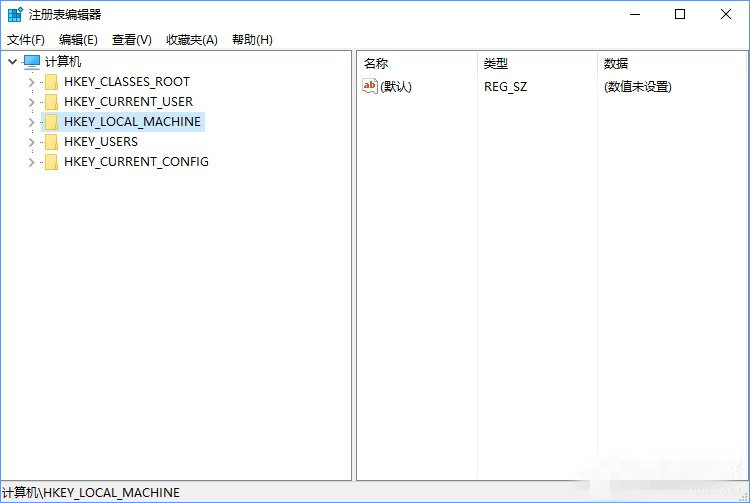Expand the HKEY_USERS key
The image size is (750, 503).
click(31, 142)
